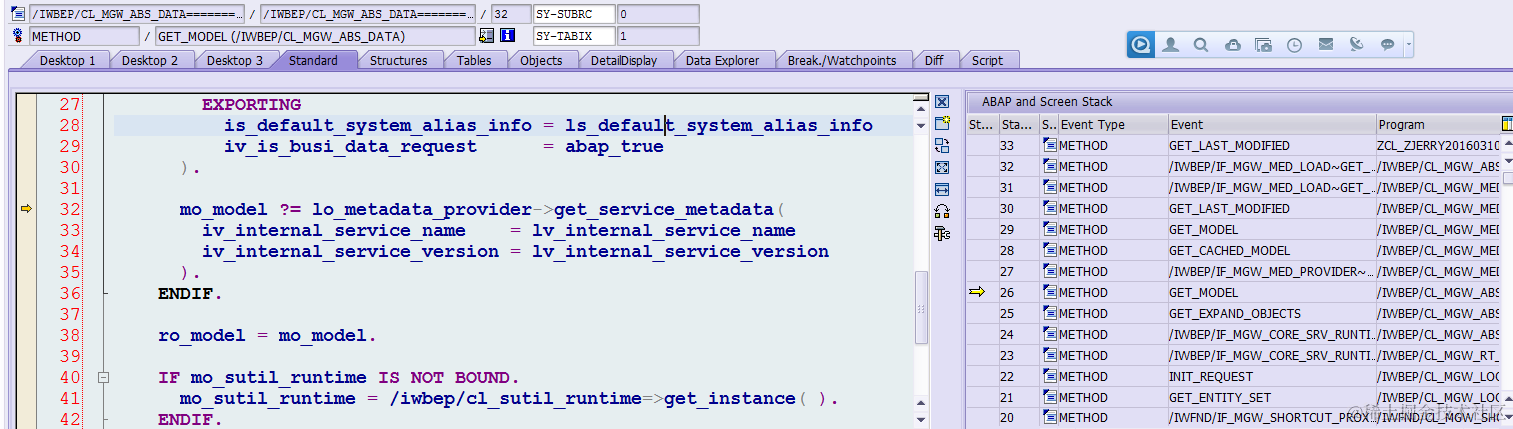Viewport: 1513px width, 429px height.
Task: Click the SY-SUBRC variable name field
Action: (573, 14)
